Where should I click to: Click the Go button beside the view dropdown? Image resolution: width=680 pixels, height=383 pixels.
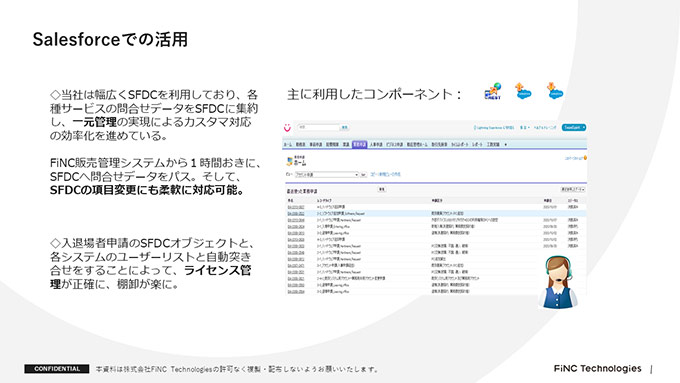point(363,174)
